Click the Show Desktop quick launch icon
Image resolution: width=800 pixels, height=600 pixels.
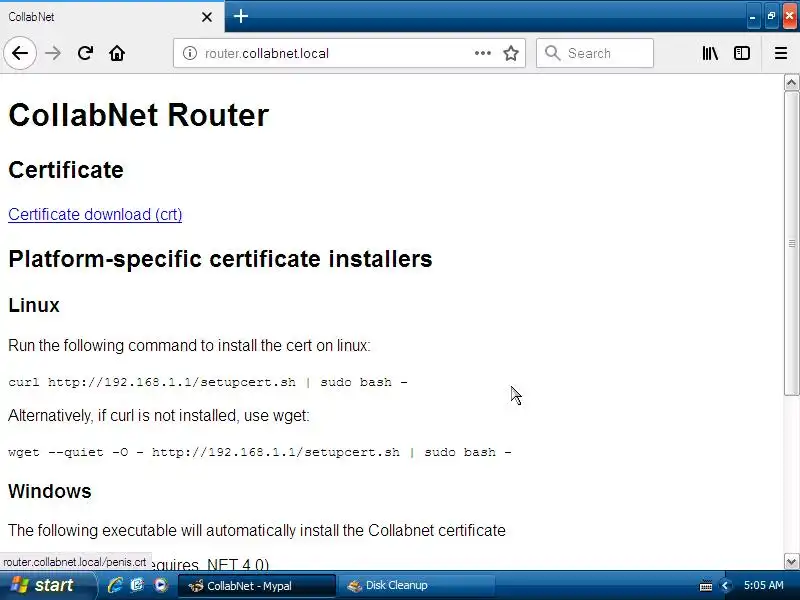tap(137, 585)
